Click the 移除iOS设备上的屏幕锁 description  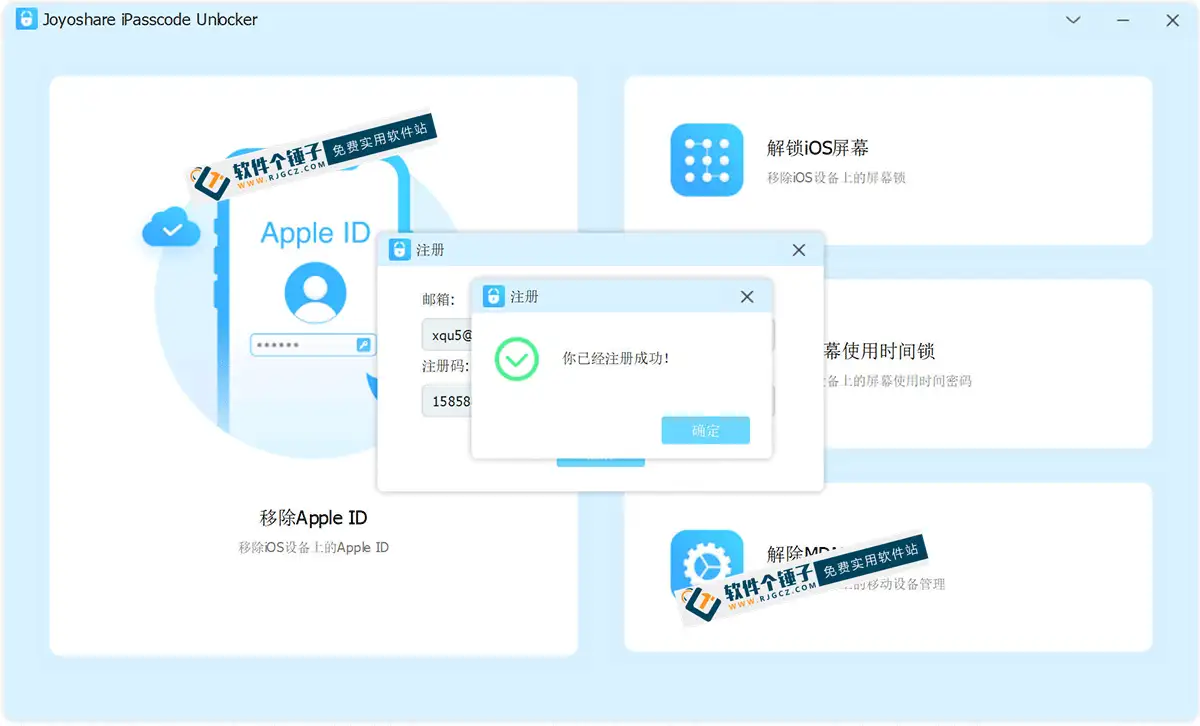tap(836, 178)
